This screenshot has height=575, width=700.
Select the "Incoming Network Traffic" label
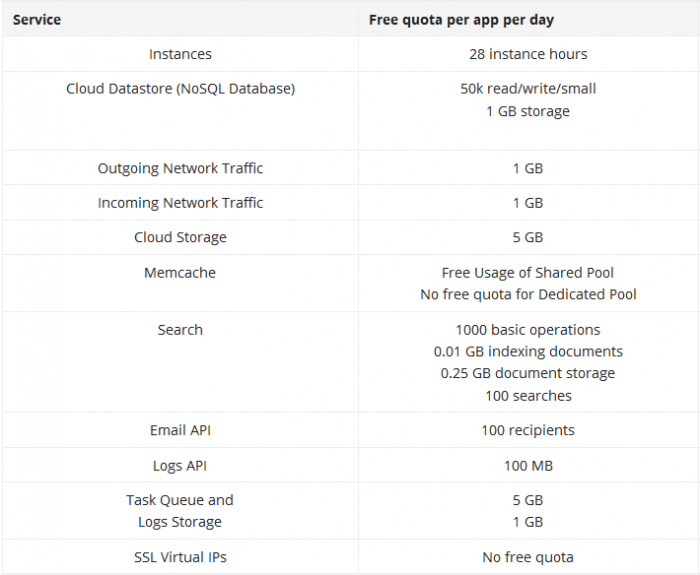[x=180, y=203]
